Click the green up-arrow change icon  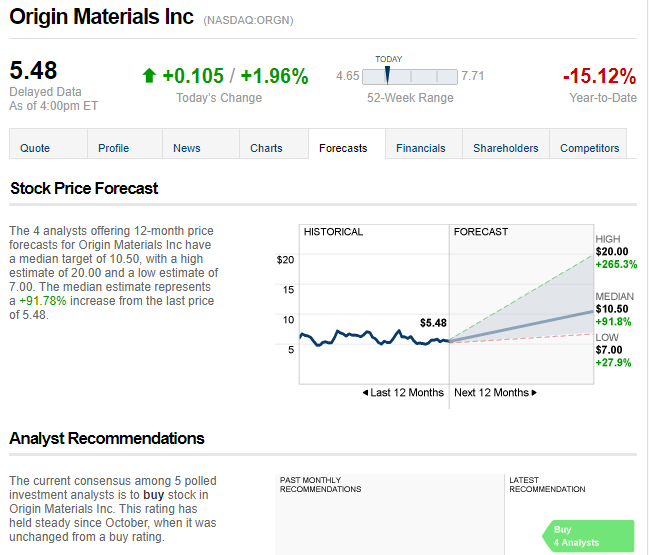click(149, 76)
